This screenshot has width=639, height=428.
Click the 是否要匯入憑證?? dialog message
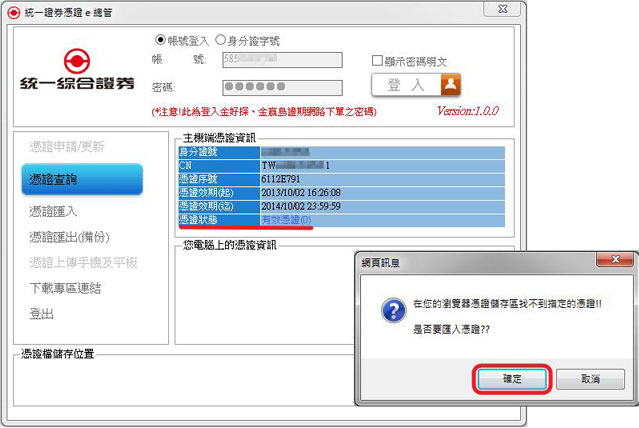point(451,329)
